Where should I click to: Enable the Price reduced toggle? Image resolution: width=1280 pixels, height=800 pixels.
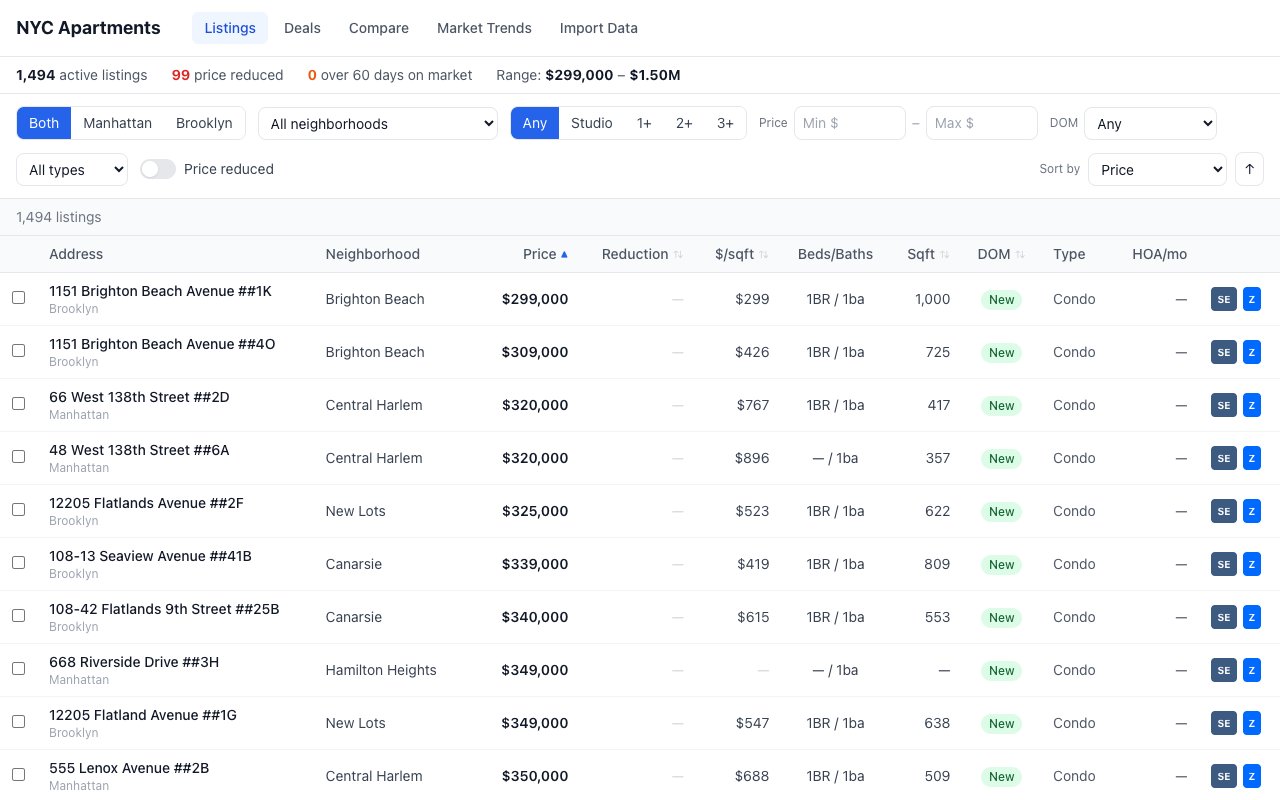click(157, 169)
